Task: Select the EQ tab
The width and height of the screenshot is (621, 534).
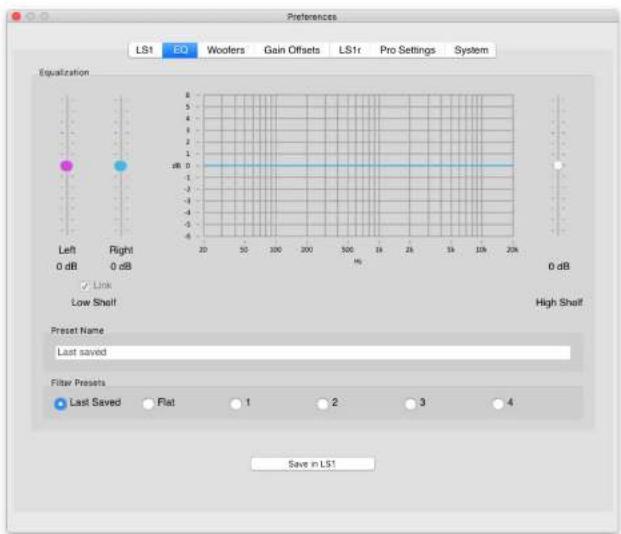Action: pos(180,50)
